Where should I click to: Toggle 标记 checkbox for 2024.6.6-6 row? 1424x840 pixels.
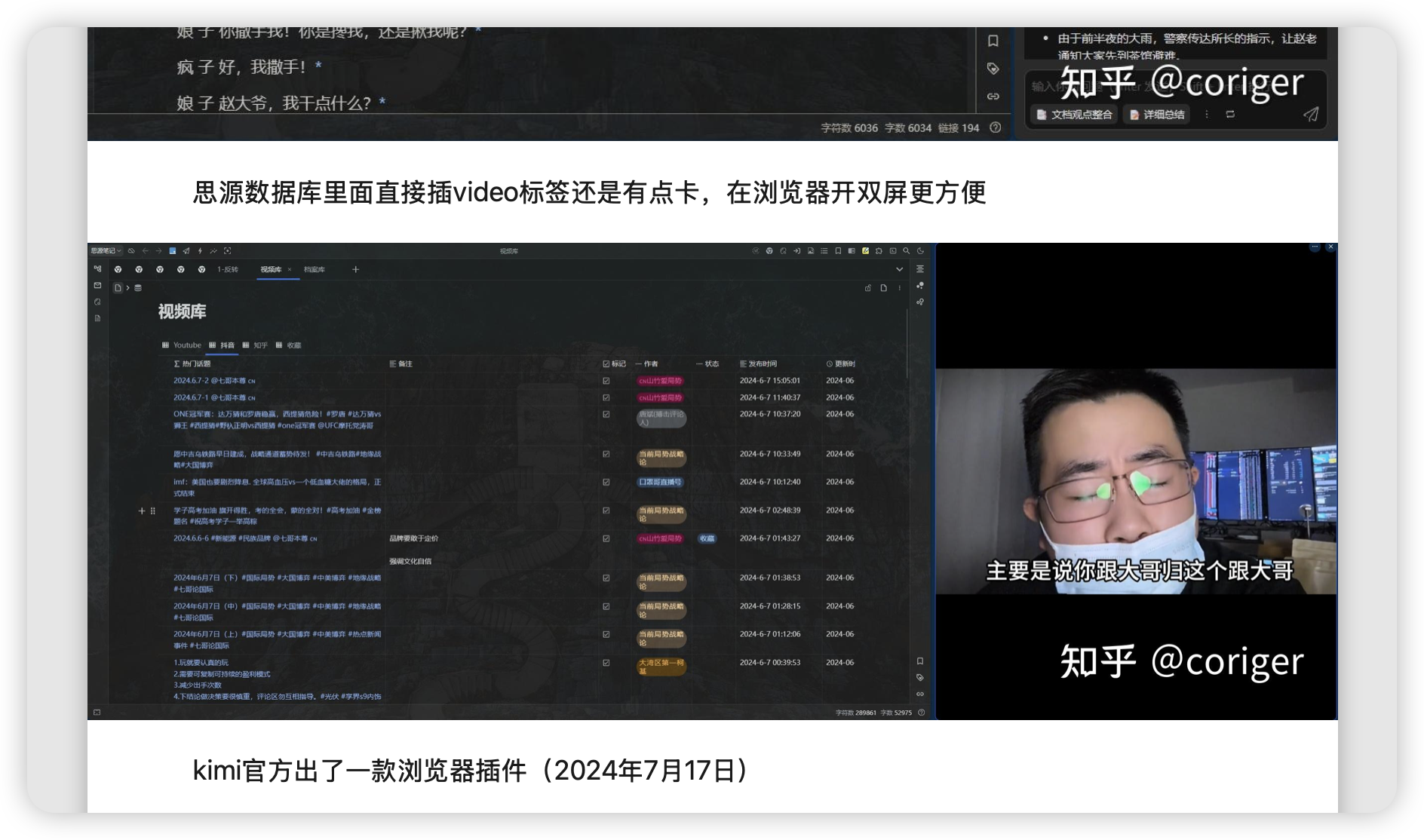(x=606, y=538)
